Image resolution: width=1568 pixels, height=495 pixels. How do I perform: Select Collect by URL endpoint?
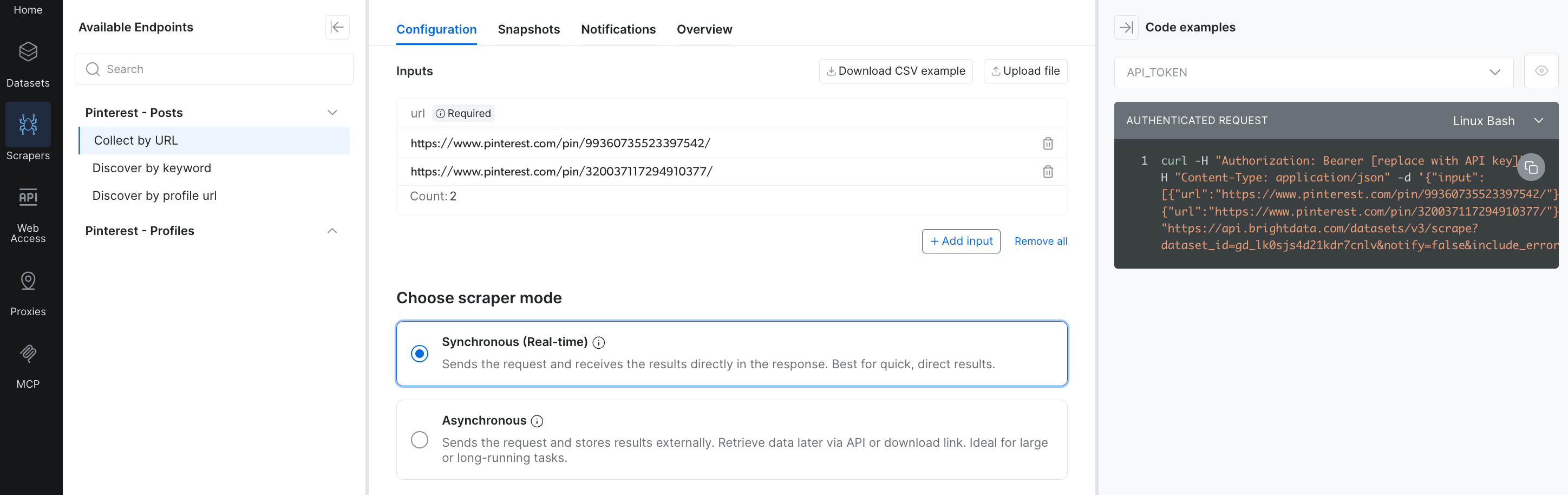tap(214, 140)
